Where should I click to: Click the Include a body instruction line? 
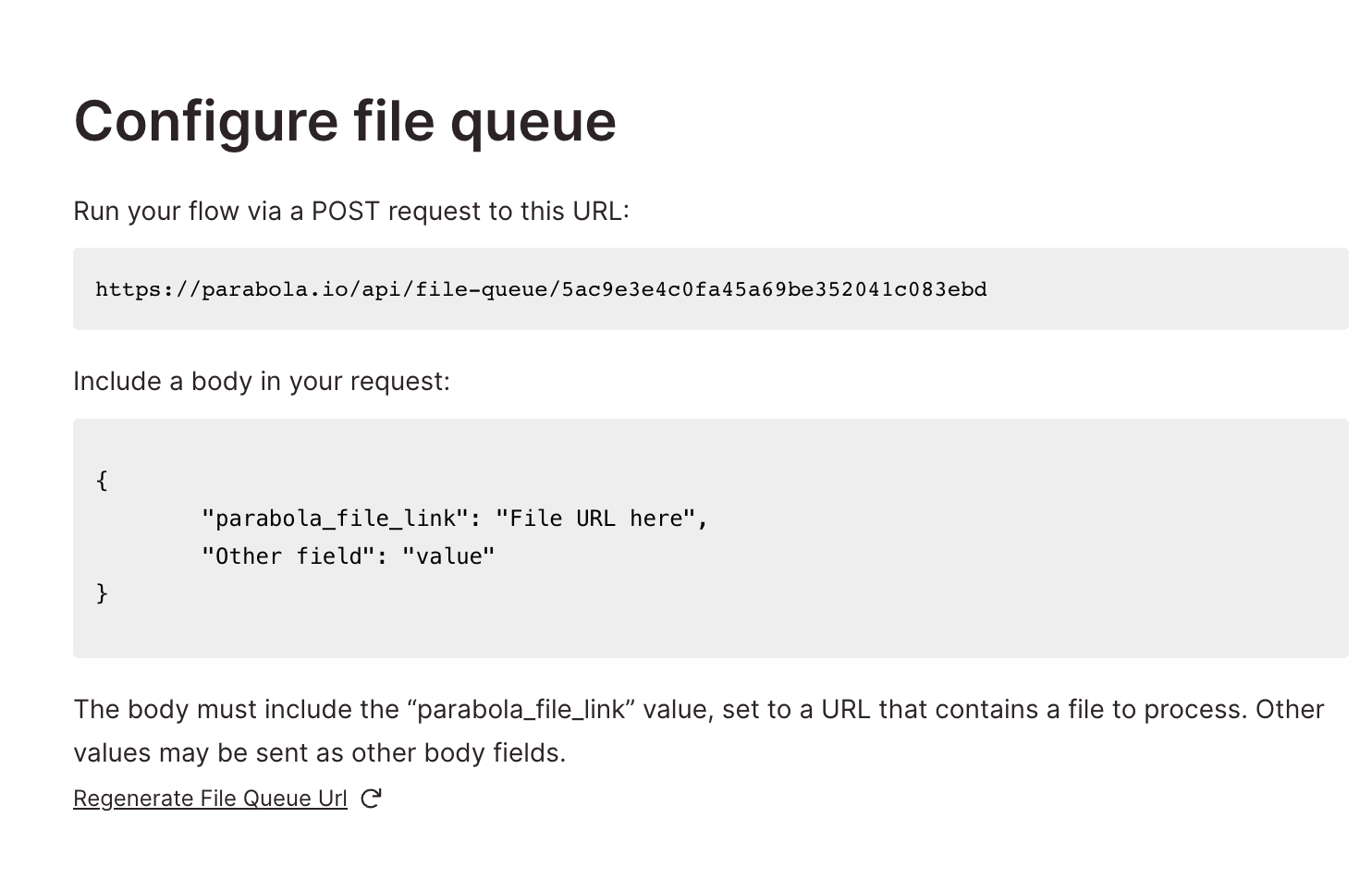coord(262,381)
